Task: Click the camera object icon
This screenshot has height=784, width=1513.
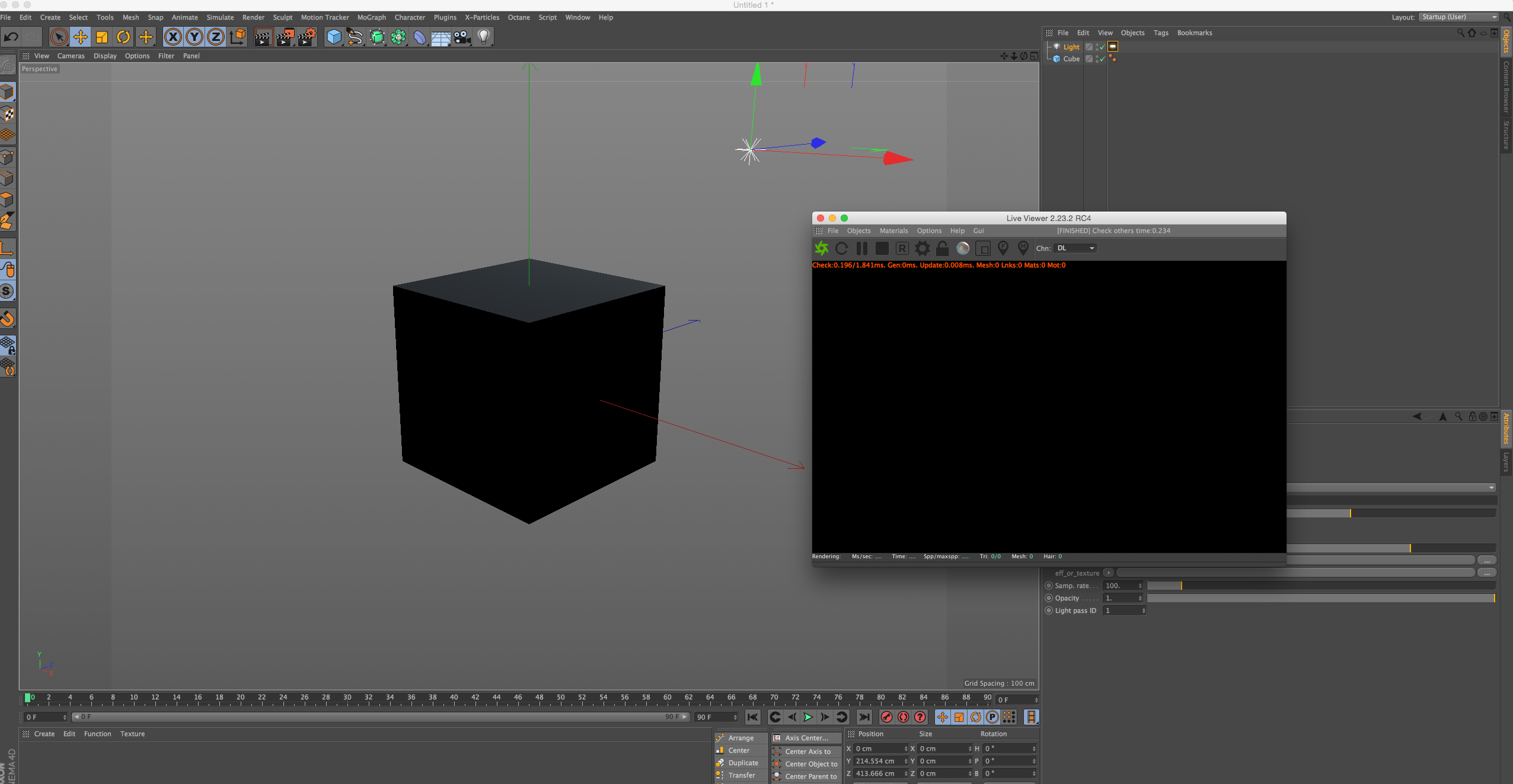Action: (x=462, y=37)
